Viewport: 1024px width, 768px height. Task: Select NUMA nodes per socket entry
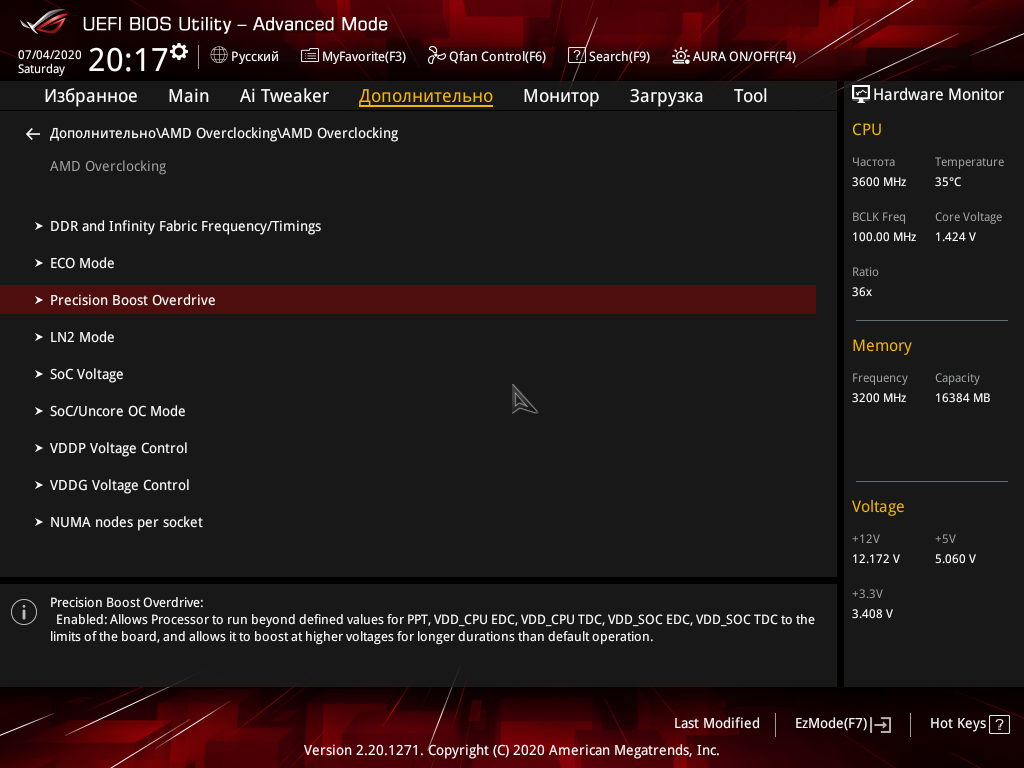pos(126,522)
